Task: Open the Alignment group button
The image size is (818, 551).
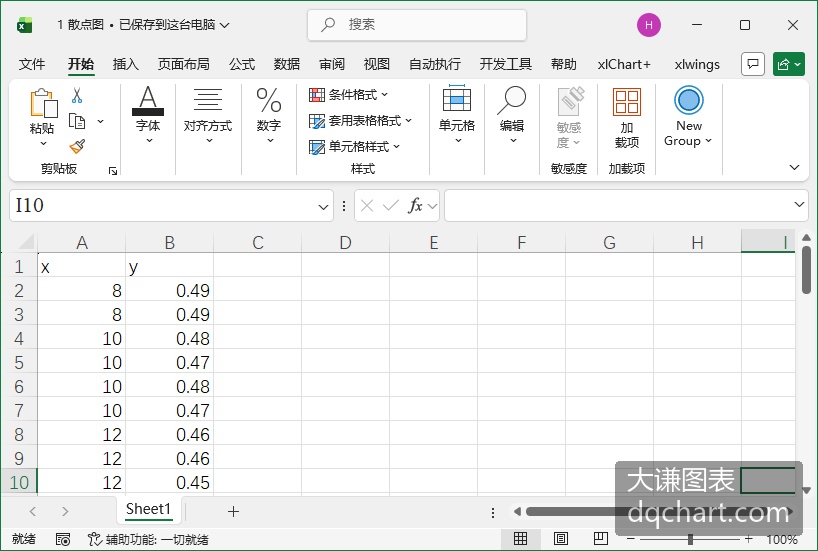Action: (x=208, y=115)
